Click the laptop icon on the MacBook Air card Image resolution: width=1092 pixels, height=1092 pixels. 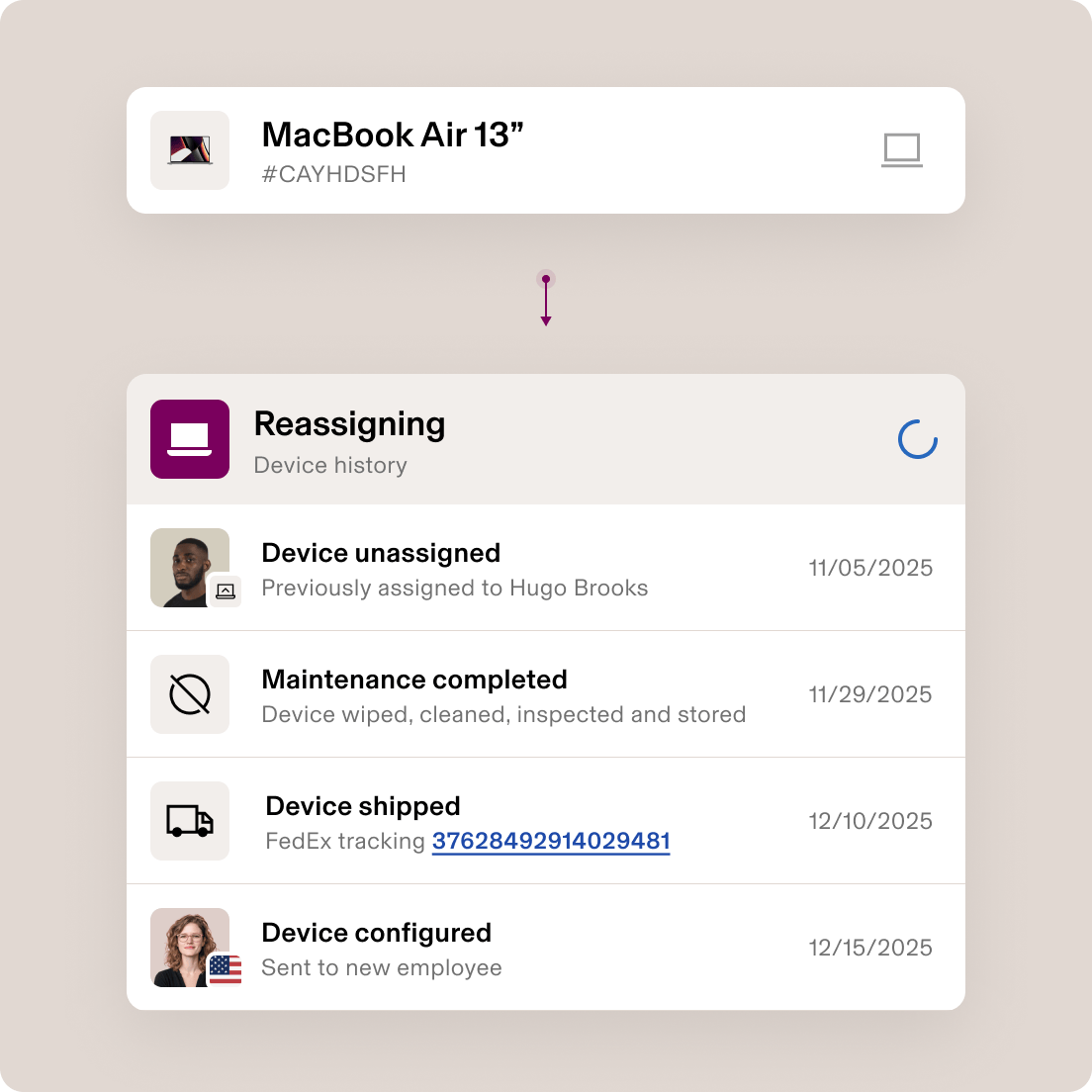pos(900,149)
